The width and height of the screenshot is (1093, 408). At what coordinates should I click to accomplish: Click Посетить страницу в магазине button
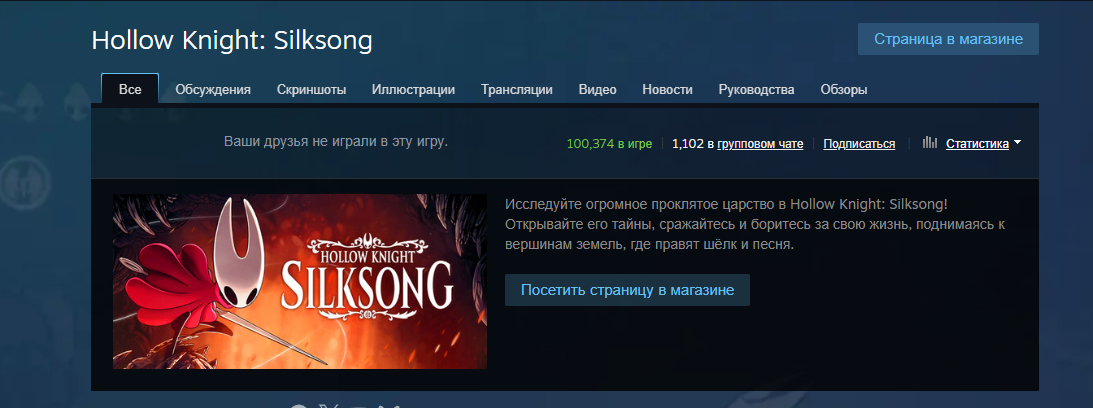tap(627, 290)
